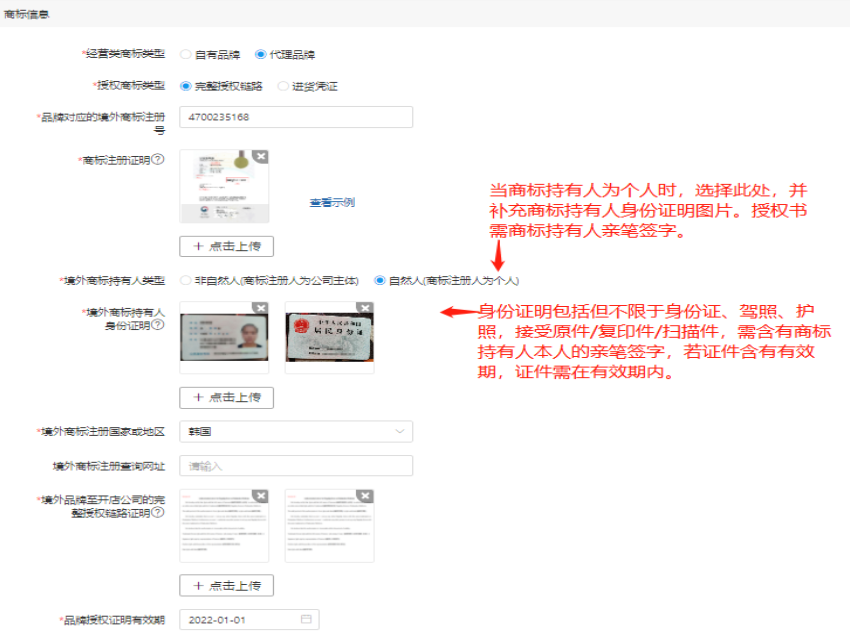The image size is (850, 636).
Task: Delete the second holder identity card image
Action: [365, 308]
